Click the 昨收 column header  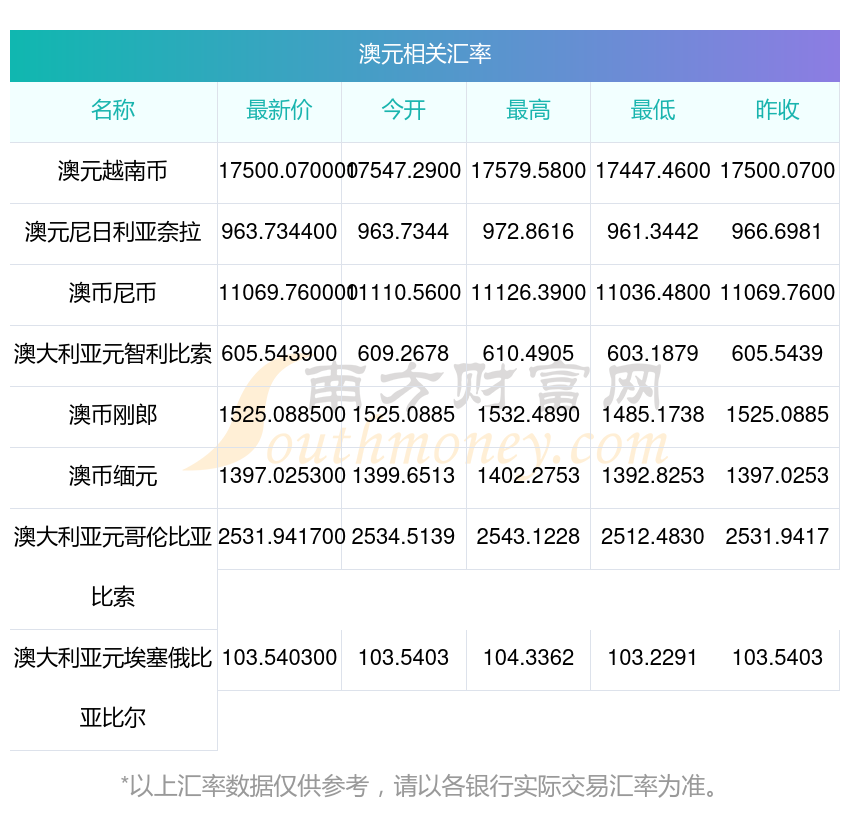777,111
